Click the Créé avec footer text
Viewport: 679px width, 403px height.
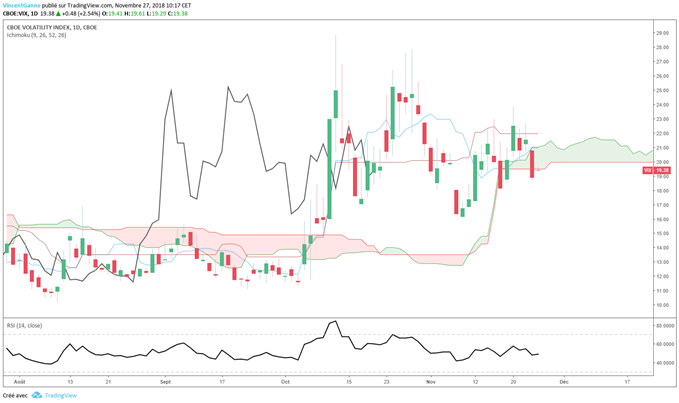tap(15, 395)
